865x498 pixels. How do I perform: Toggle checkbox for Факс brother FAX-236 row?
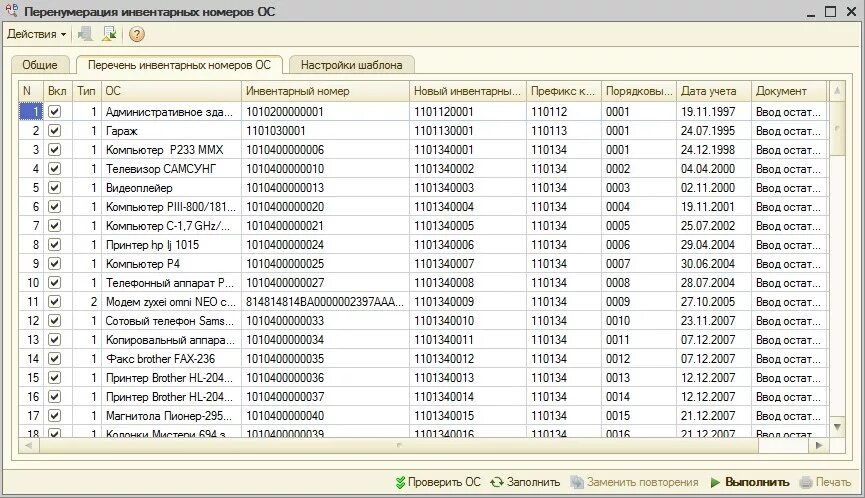click(x=55, y=358)
